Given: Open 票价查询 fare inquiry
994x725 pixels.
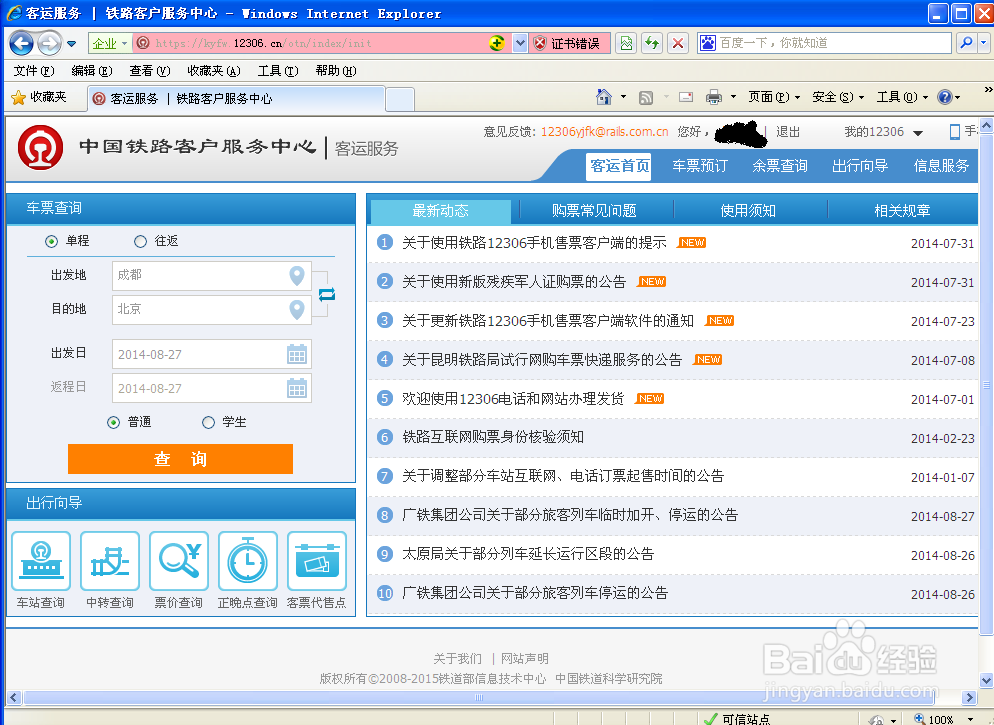Looking at the screenshot, I should 179,562.
